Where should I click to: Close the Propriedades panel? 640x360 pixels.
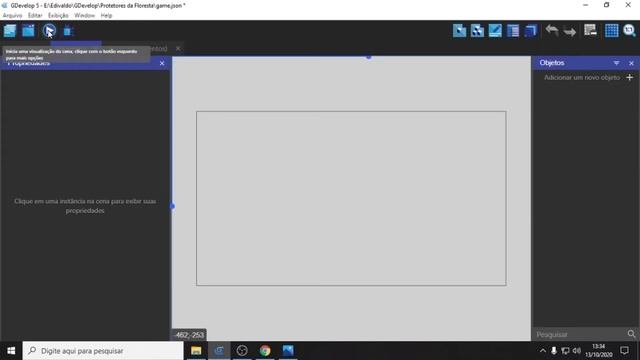(x=162, y=63)
